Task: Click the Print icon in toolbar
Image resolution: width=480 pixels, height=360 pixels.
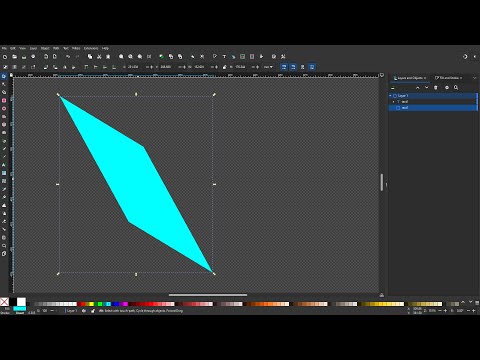Action: coord(33,57)
